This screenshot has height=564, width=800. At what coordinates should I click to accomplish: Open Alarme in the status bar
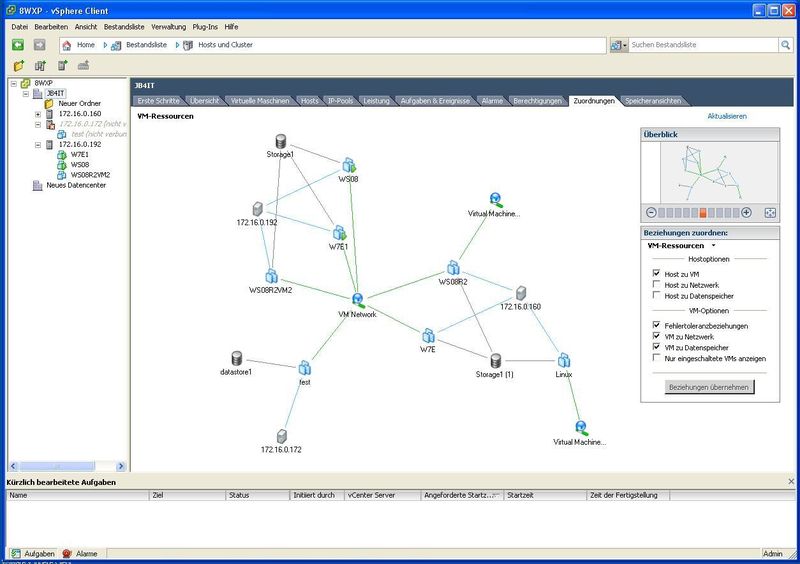(x=80, y=553)
